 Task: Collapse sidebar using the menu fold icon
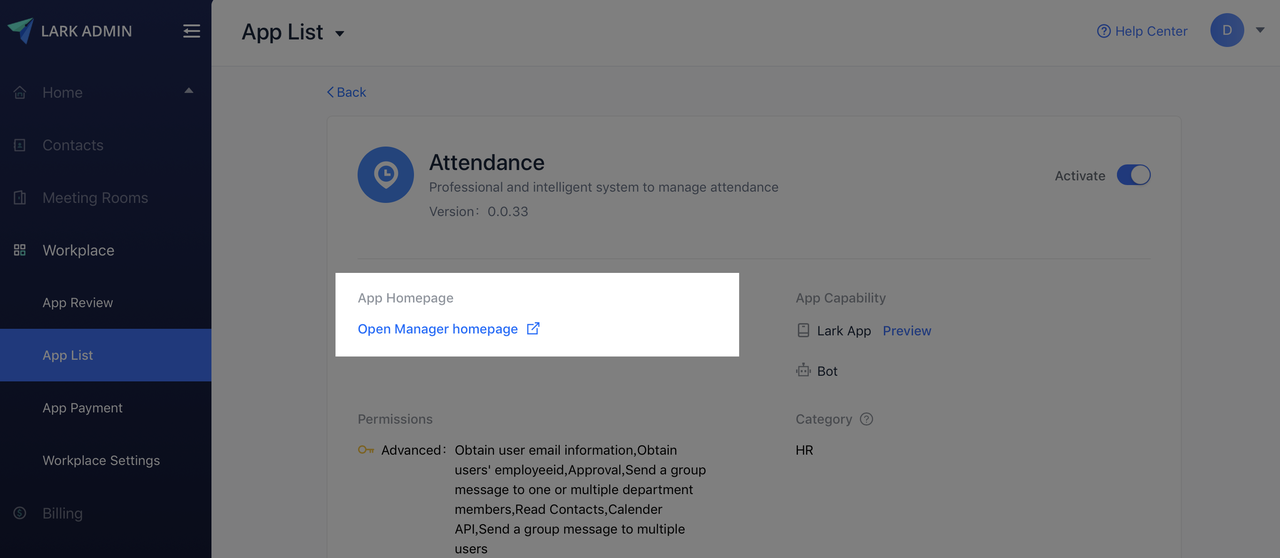click(x=192, y=31)
